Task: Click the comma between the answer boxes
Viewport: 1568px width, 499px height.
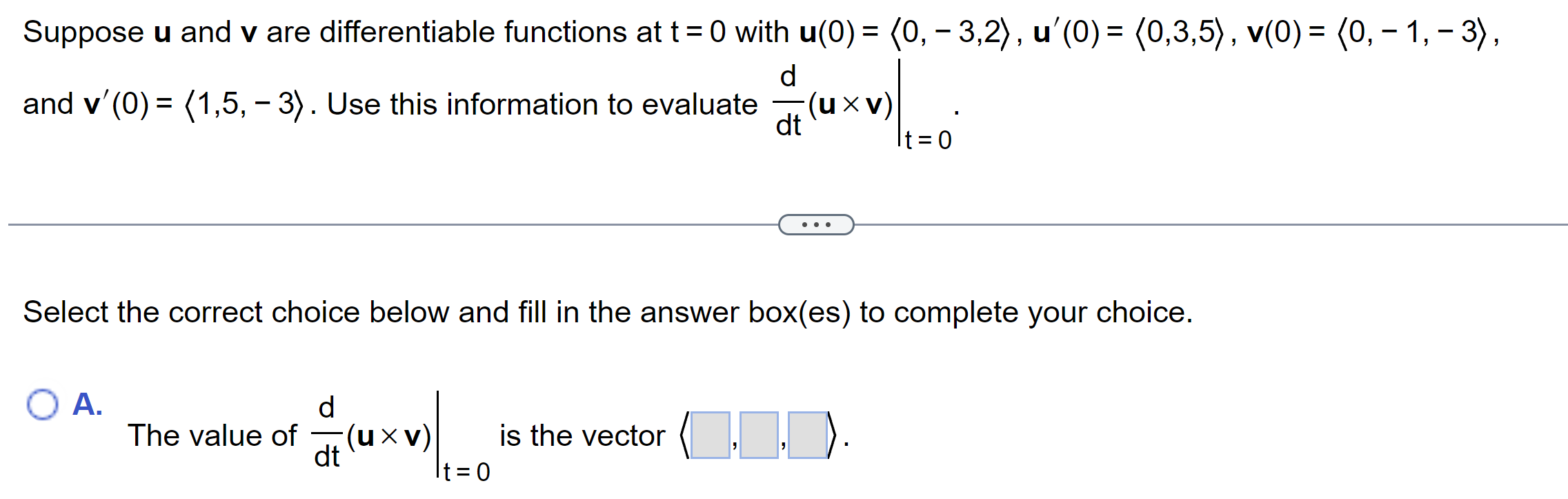Action: pyautogui.click(x=734, y=445)
